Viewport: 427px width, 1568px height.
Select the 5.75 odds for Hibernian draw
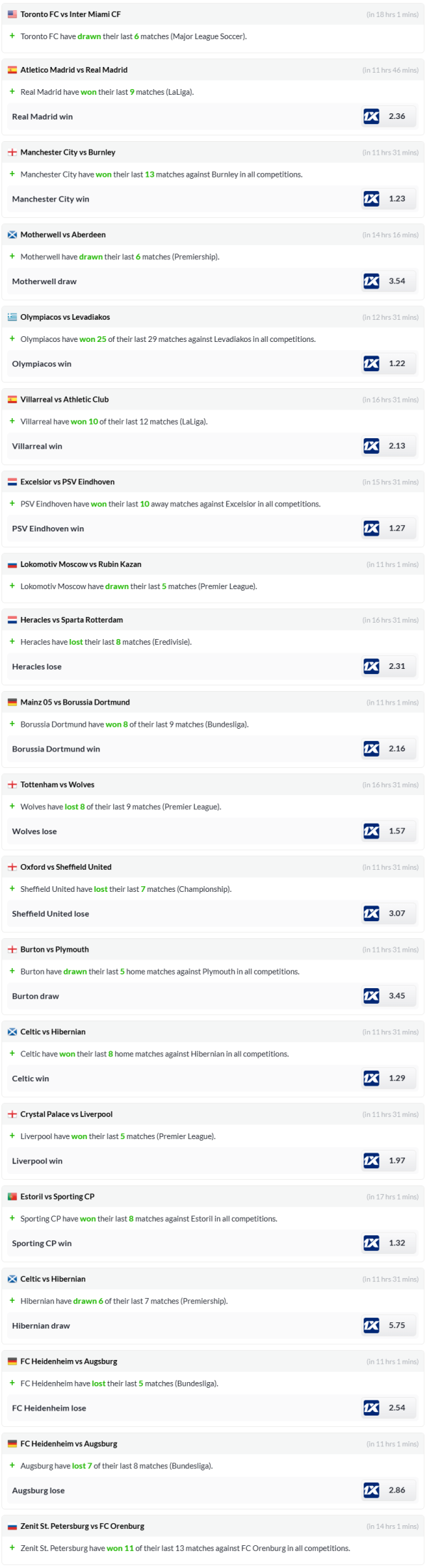397,1326
